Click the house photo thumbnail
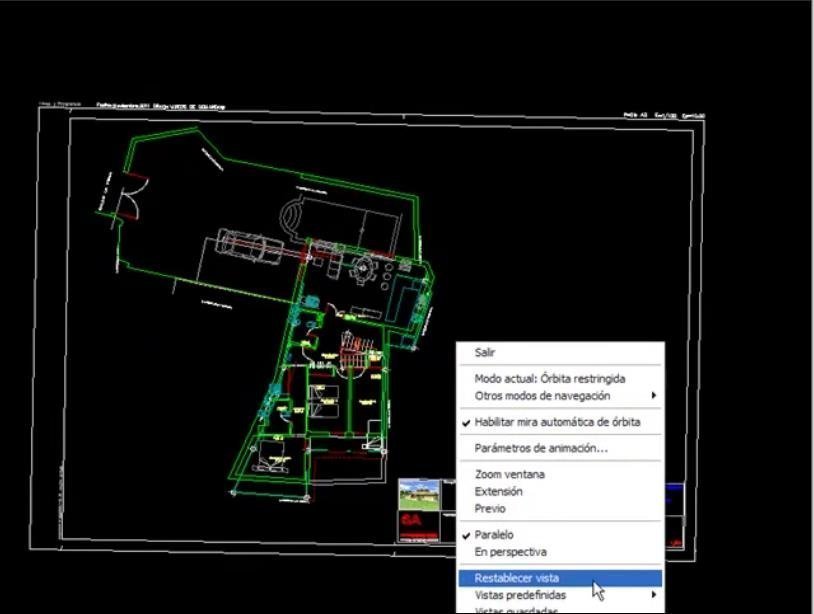Screen dimensions: 814x614 click(419, 494)
